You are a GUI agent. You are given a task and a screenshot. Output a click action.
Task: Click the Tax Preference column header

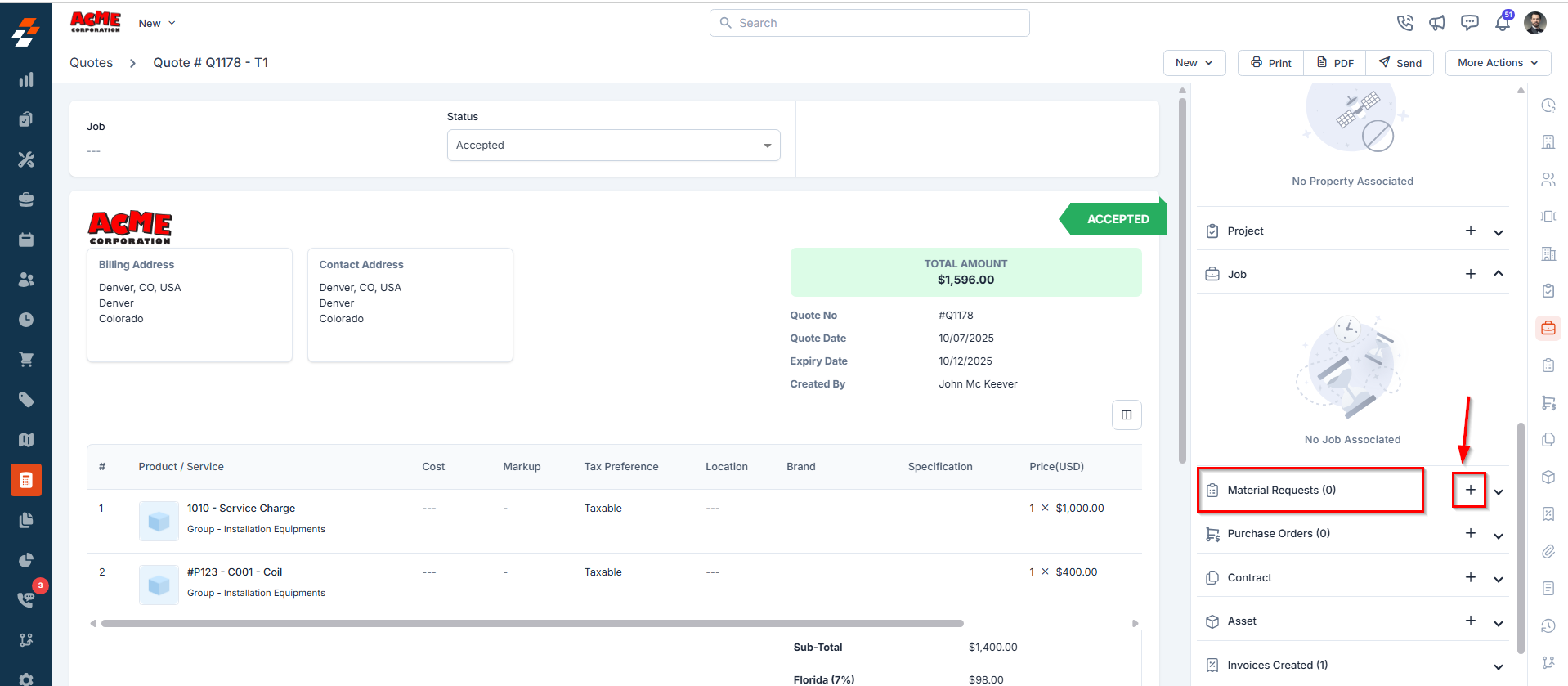coord(621,466)
